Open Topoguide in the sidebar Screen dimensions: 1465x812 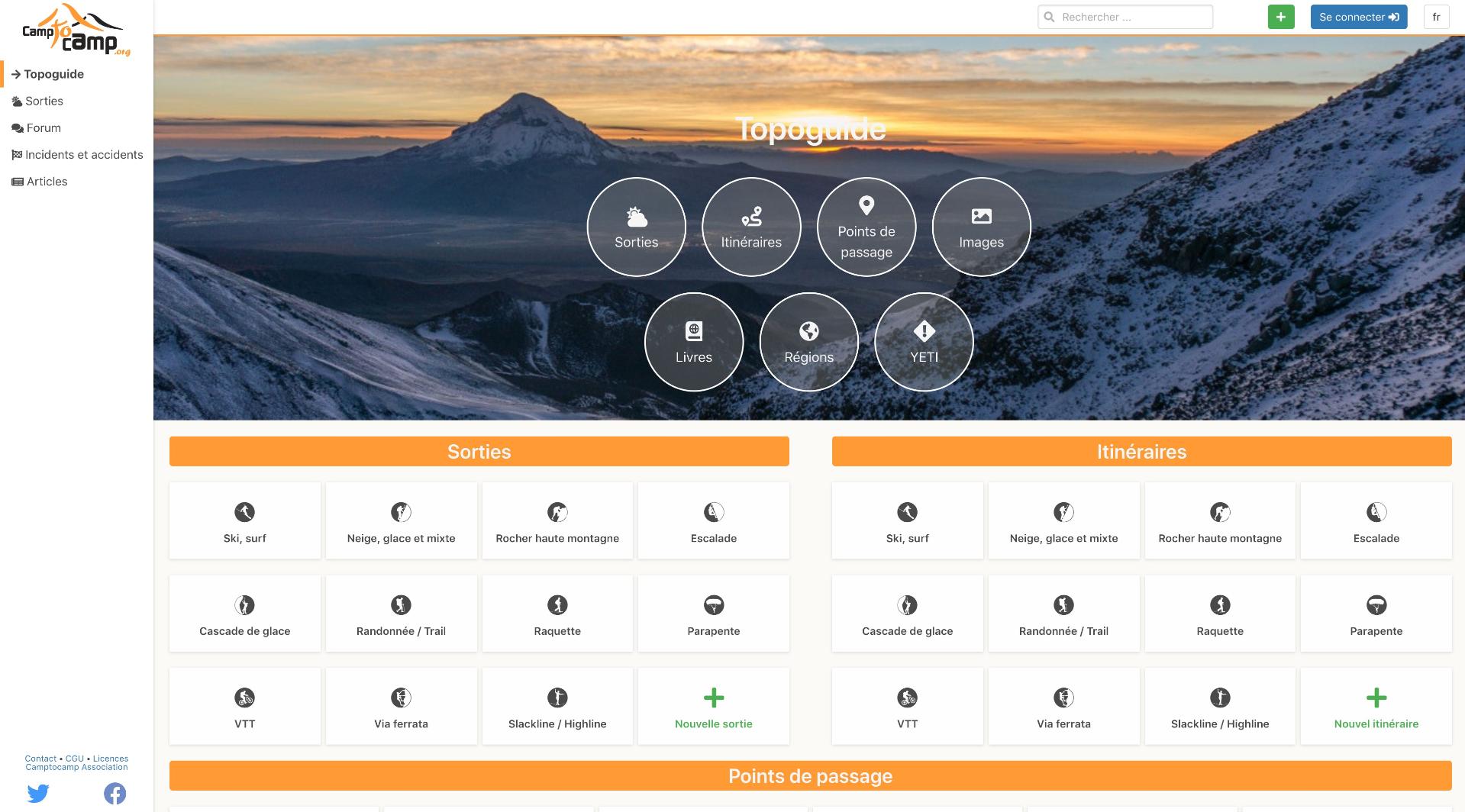[x=76, y=74]
